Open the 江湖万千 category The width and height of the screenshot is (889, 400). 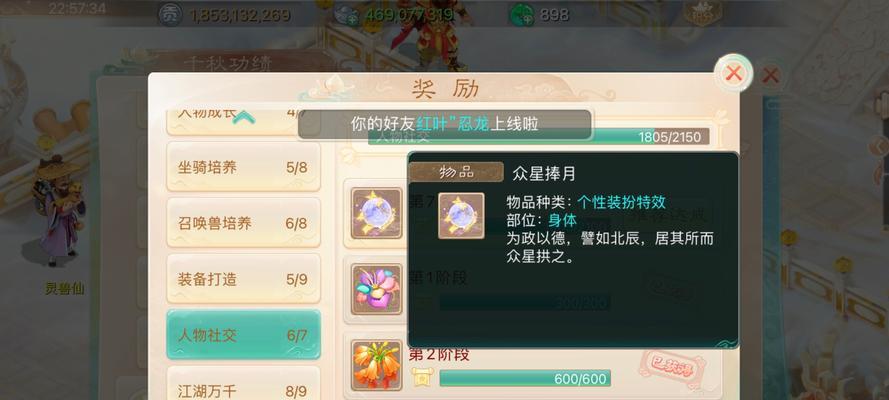[x=243, y=383]
